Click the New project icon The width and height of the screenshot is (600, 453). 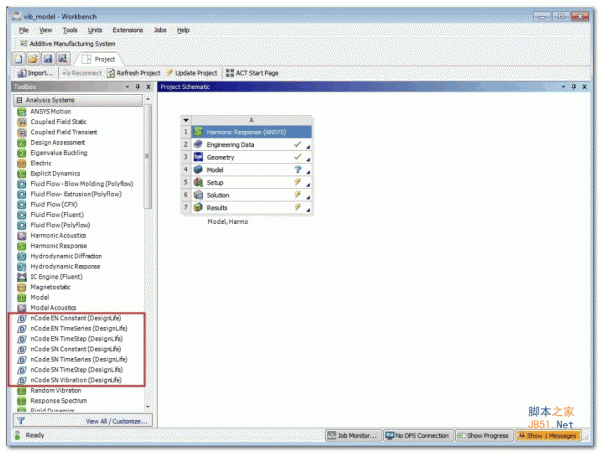[18, 59]
